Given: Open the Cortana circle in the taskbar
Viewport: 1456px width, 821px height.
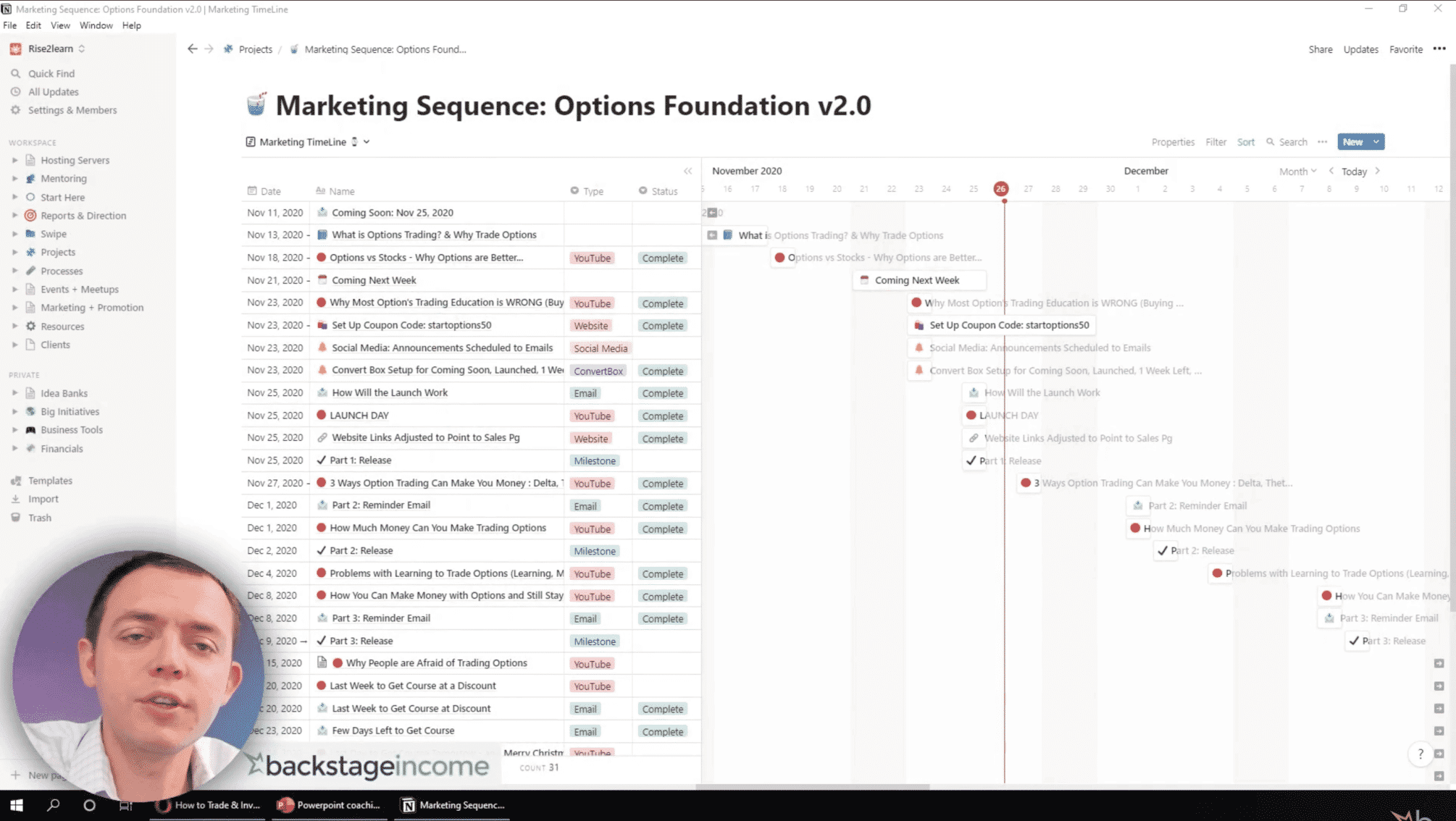Looking at the screenshot, I should pos(89,805).
